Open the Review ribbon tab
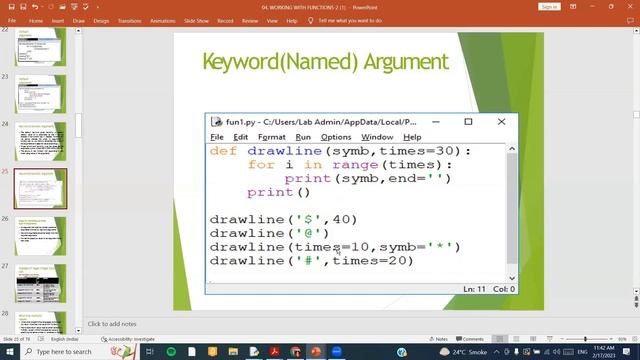The image size is (640, 360). pyautogui.click(x=250, y=20)
